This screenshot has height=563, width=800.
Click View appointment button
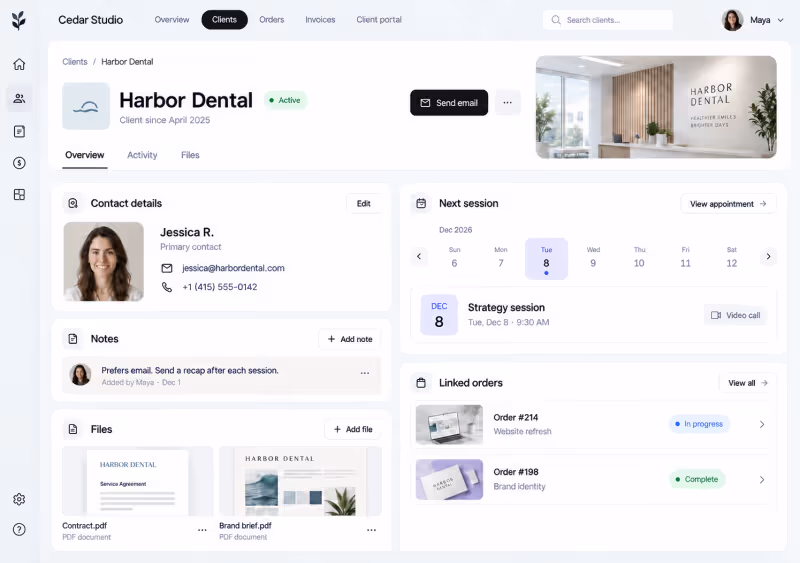coord(729,204)
